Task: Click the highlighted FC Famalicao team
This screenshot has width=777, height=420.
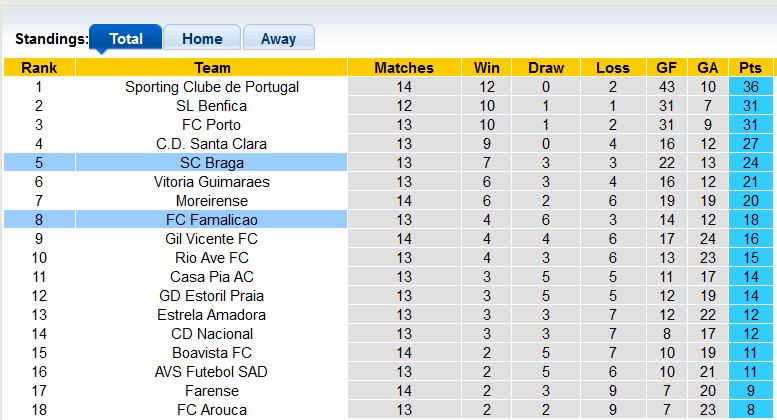Action: coord(212,220)
